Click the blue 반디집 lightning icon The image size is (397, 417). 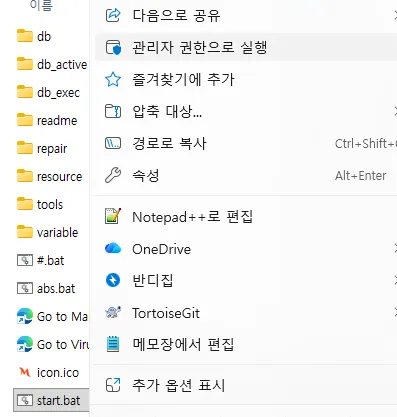pos(113,280)
